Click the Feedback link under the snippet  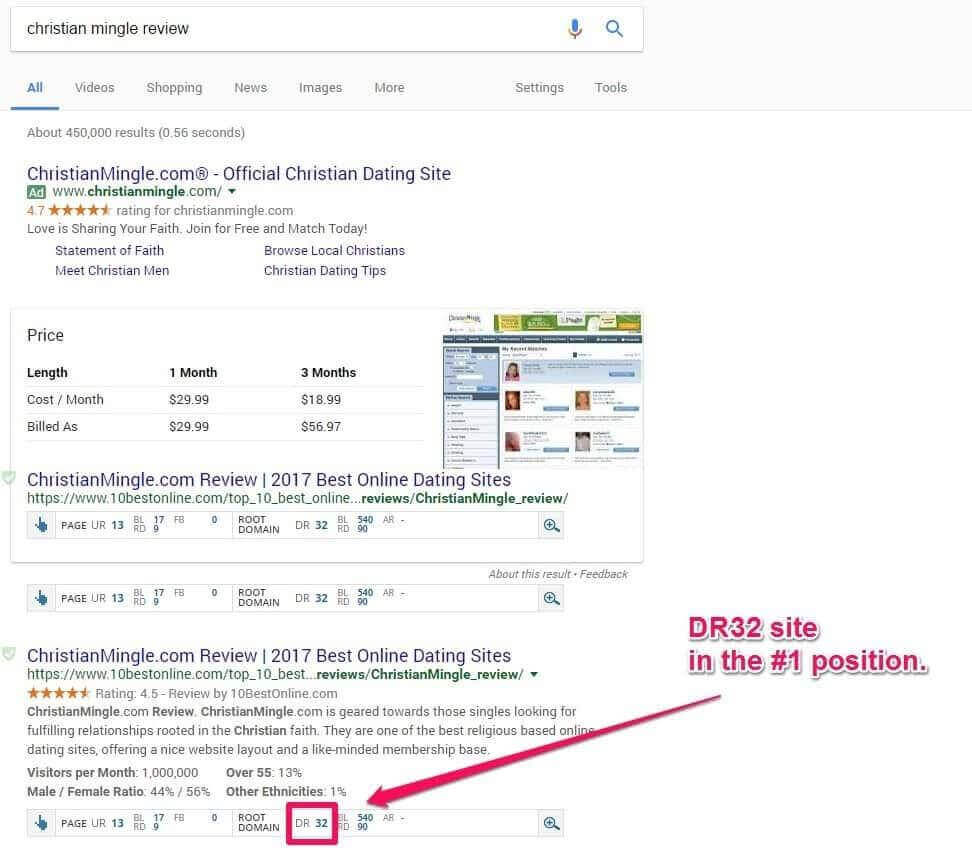[604, 574]
